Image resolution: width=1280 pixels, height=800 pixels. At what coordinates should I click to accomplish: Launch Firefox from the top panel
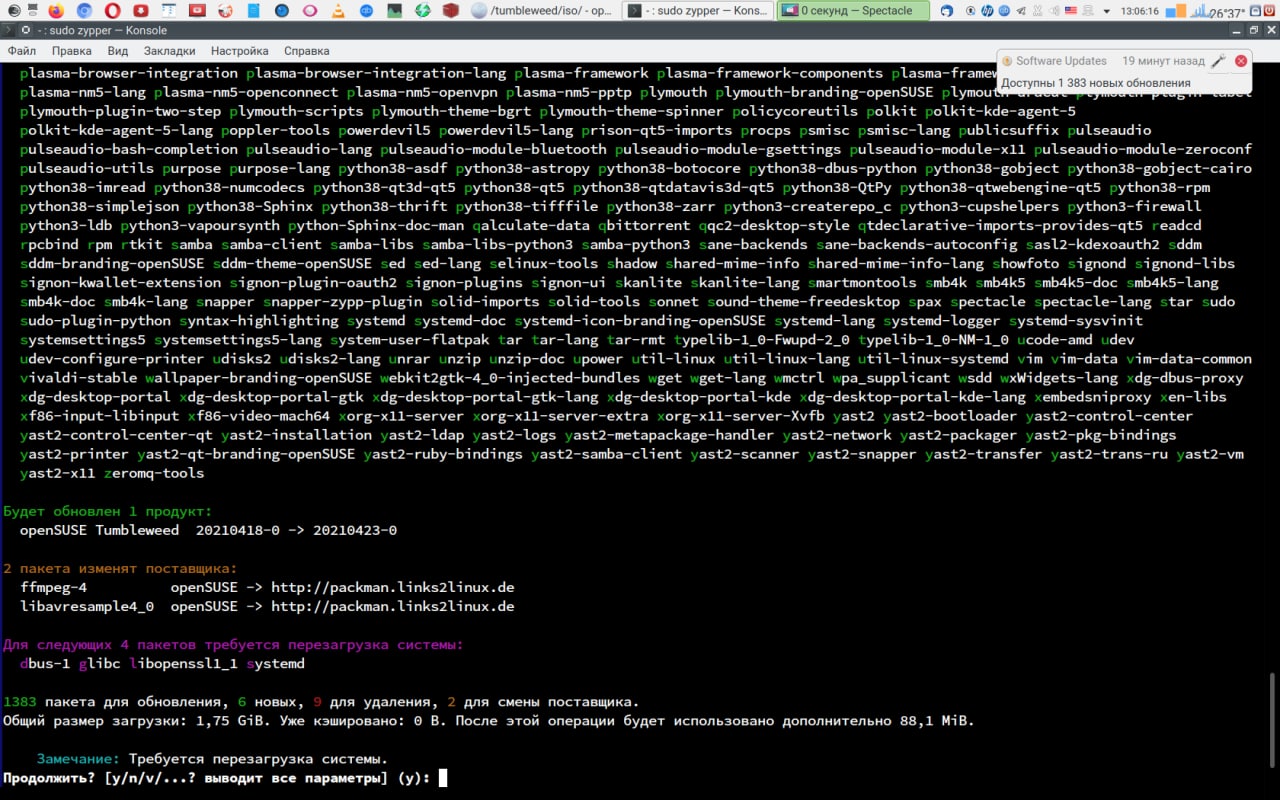point(56,10)
